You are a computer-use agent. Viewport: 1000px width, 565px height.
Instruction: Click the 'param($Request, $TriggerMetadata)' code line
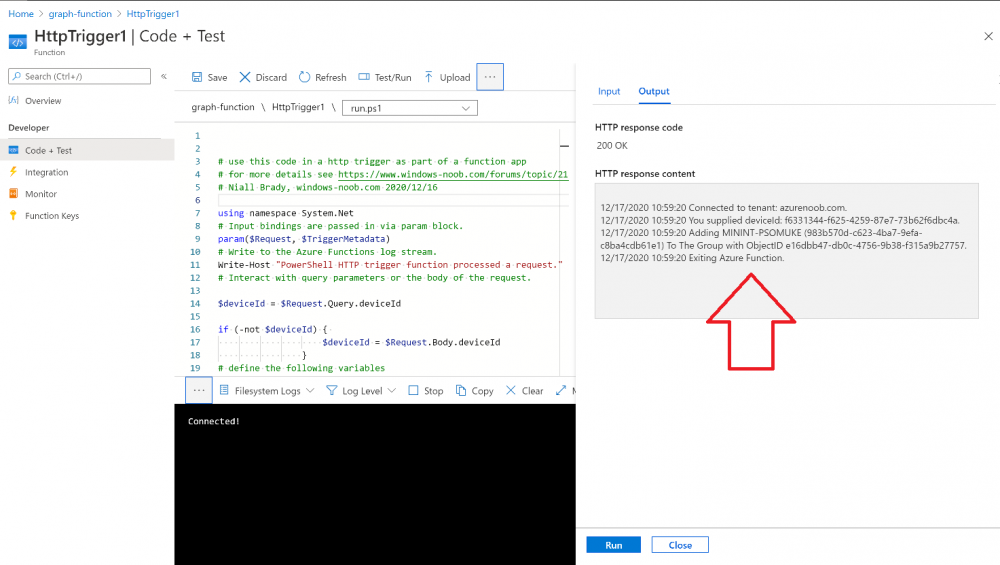pyautogui.click(x=304, y=238)
